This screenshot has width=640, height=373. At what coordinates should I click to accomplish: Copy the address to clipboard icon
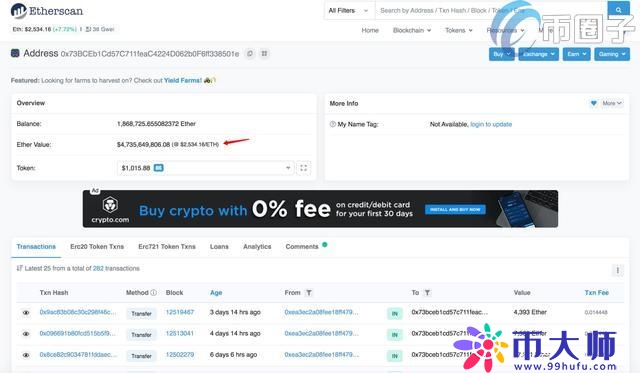(x=250, y=53)
